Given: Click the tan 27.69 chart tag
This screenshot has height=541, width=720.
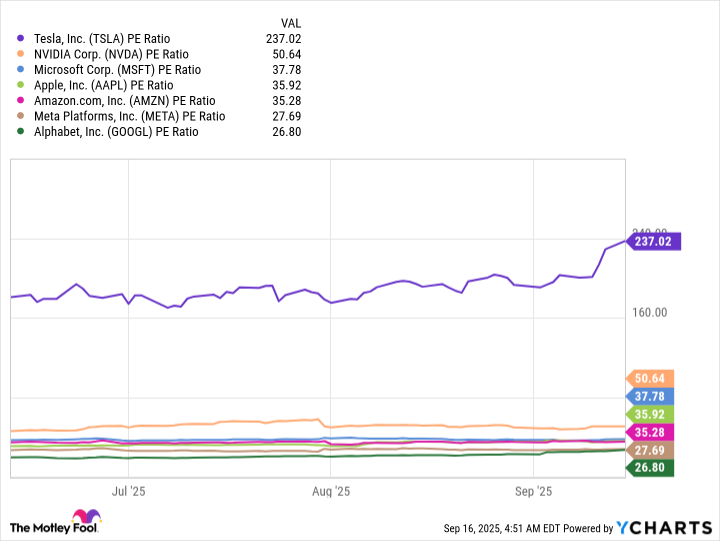Looking at the screenshot, I should tap(650, 450).
